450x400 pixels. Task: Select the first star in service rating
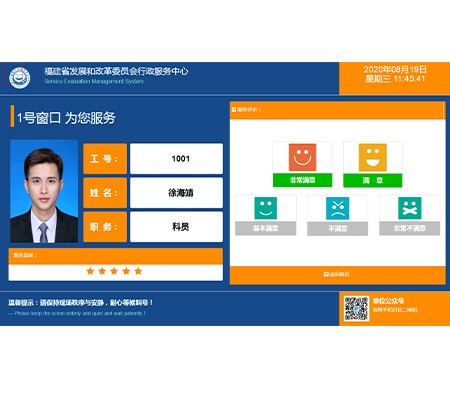90,271
